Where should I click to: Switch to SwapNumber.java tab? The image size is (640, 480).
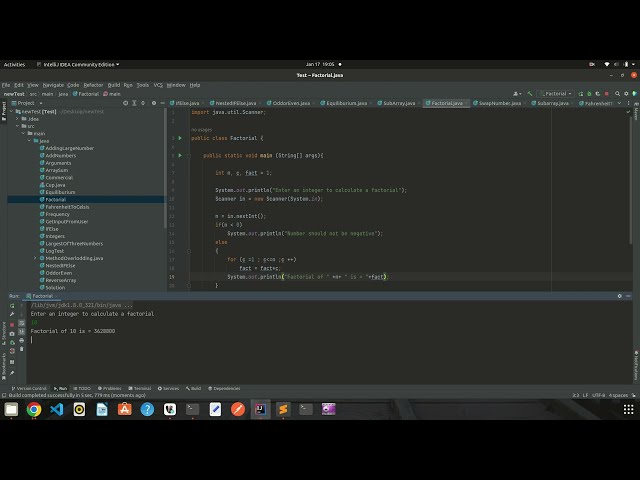(x=500, y=103)
